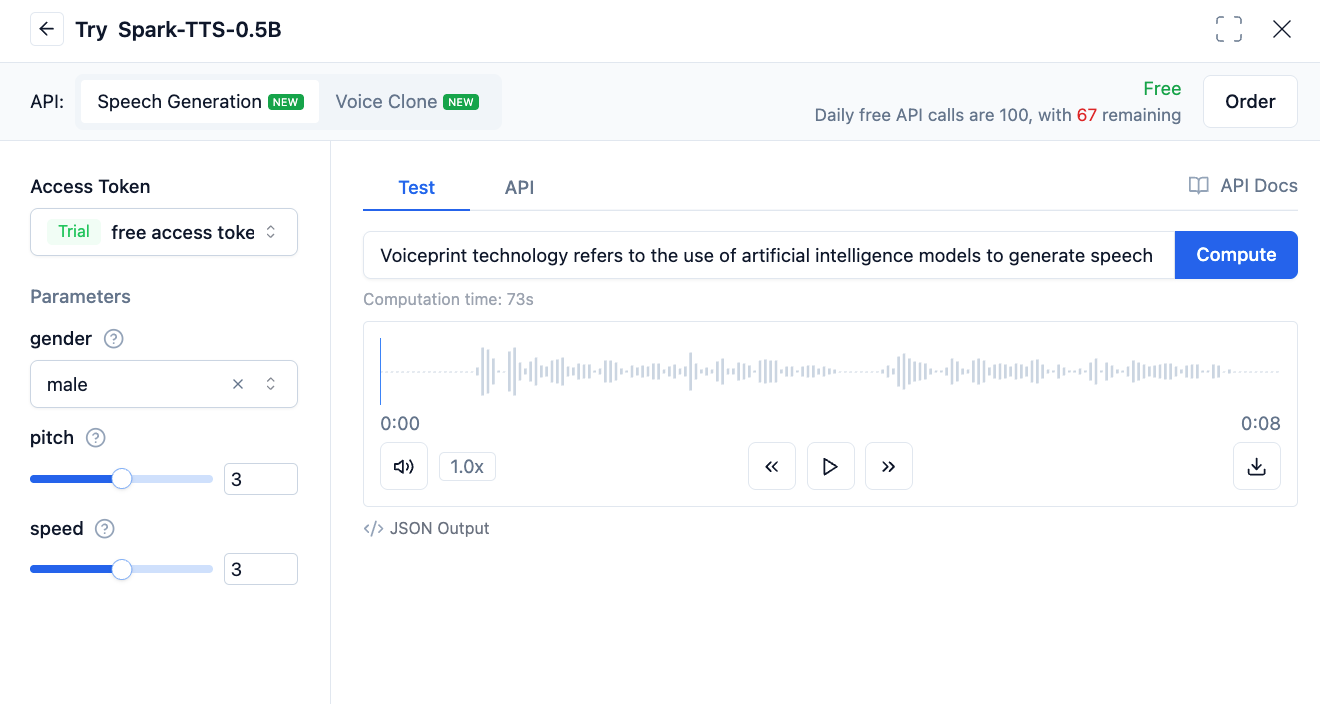Image resolution: width=1320 pixels, height=704 pixels.
Task: Click the speech text input field
Action: tap(767, 255)
